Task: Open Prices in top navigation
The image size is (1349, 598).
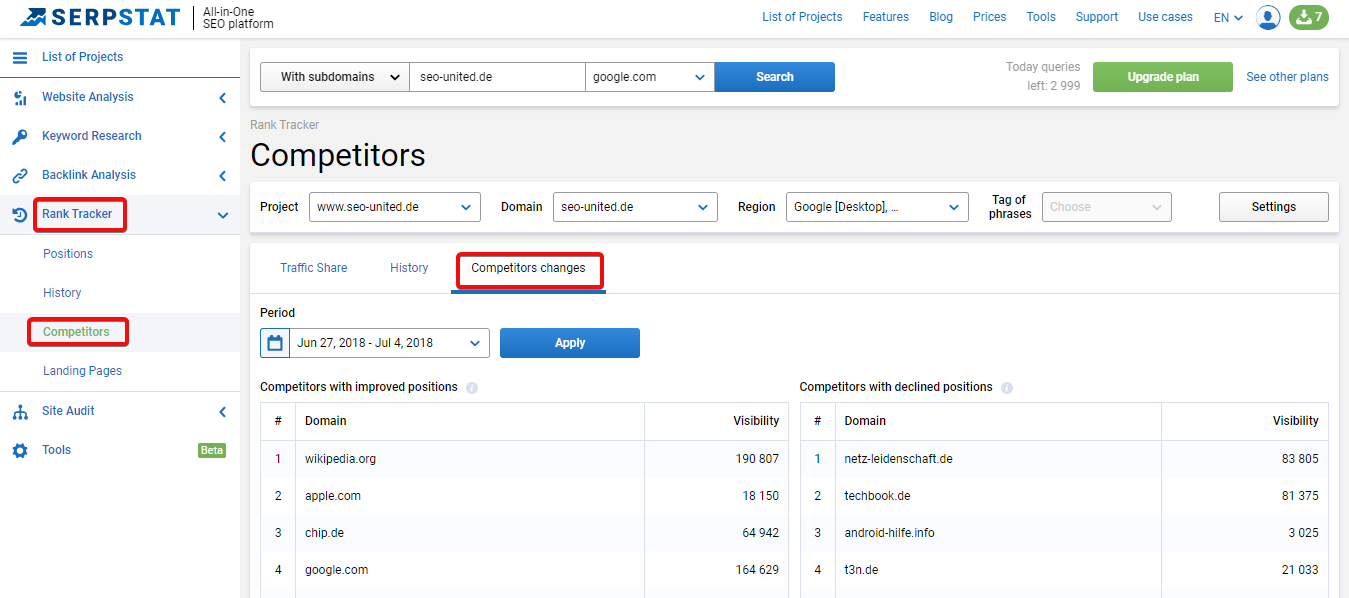Action: 990,17
